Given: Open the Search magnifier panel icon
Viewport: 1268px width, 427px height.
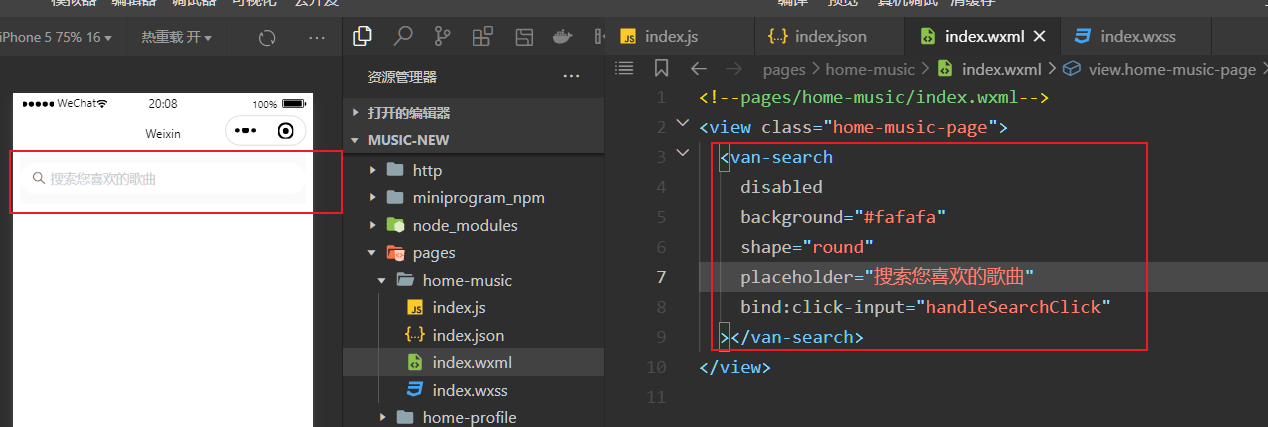Looking at the screenshot, I should (x=403, y=37).
